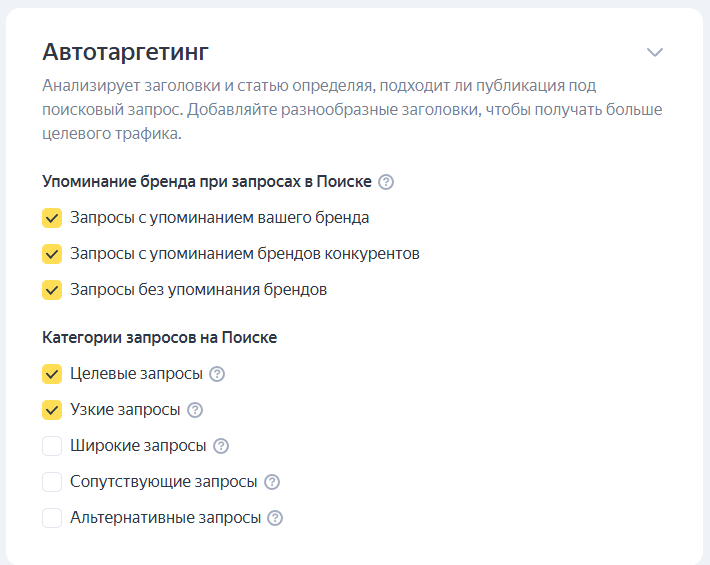Click the Широкие запросы label text

tap(138, 446)
